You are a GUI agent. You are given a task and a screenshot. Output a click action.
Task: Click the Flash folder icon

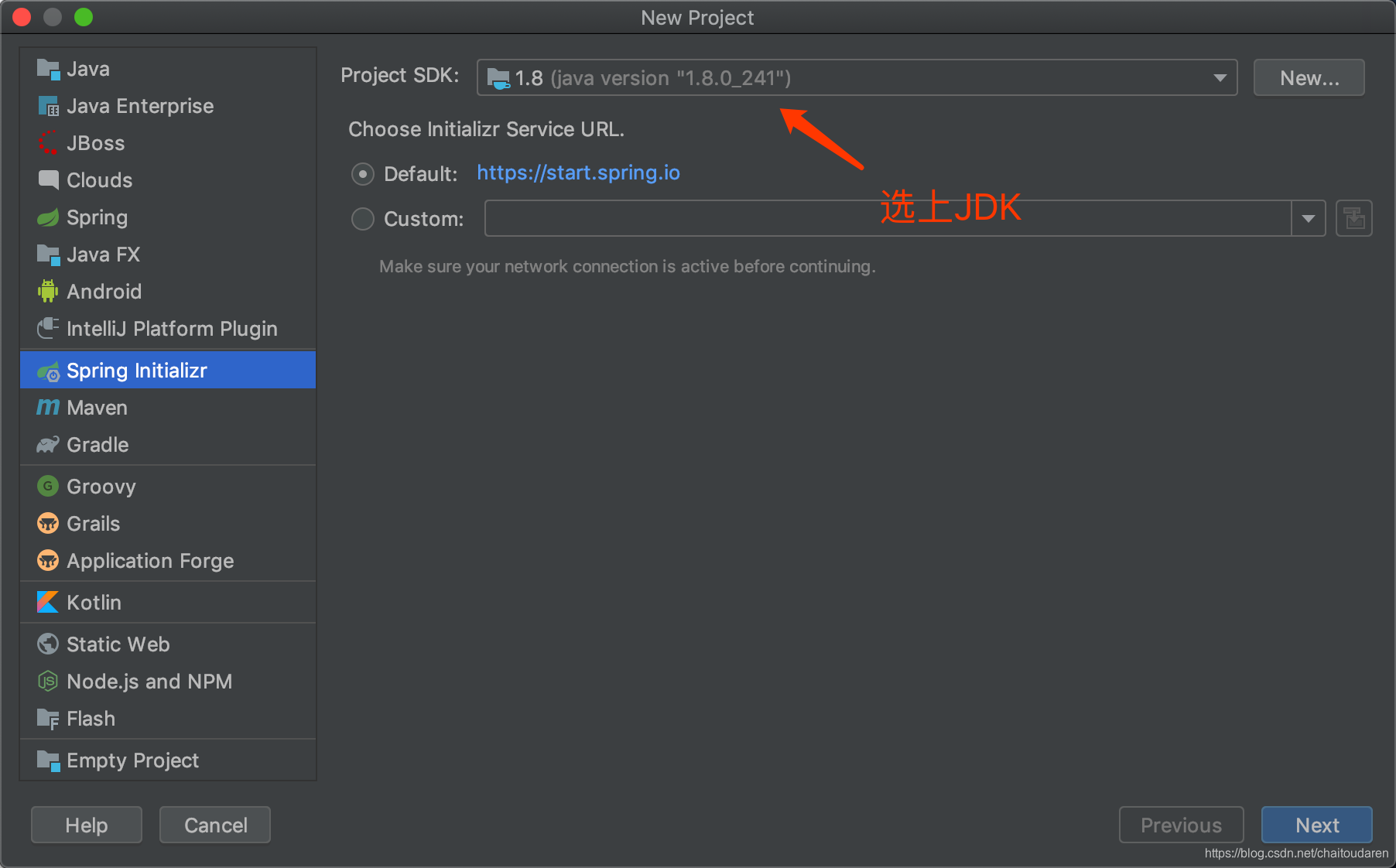click(x=48, y=719)
